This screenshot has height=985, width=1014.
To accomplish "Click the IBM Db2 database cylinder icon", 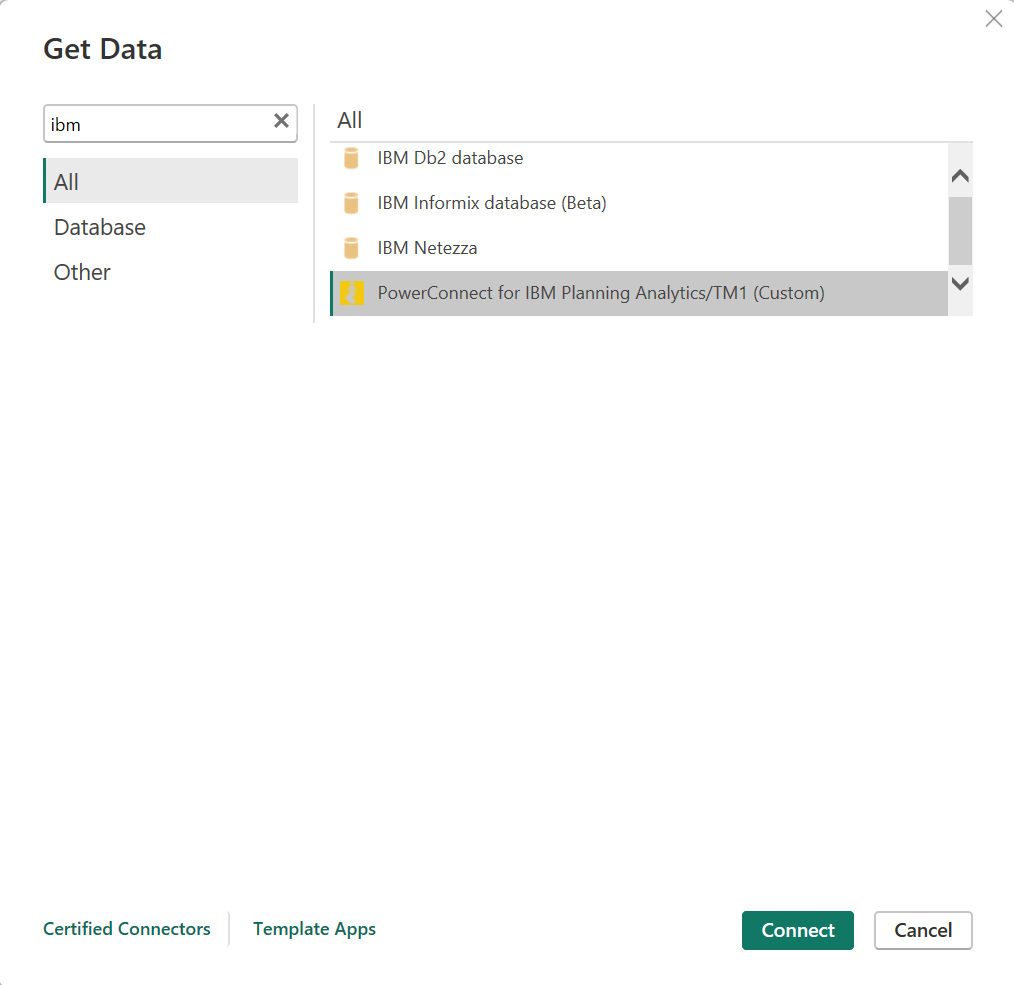I will [351, 158].
